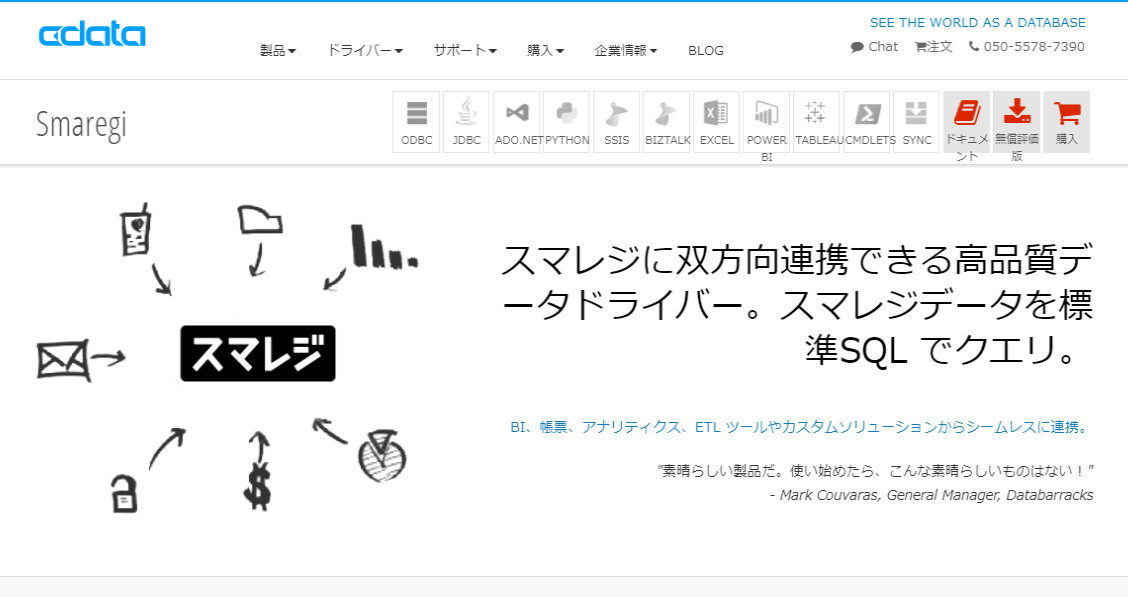The image size is (1128, 597).
Task: Open the Chat link text
Action: [x=883, y=47]
